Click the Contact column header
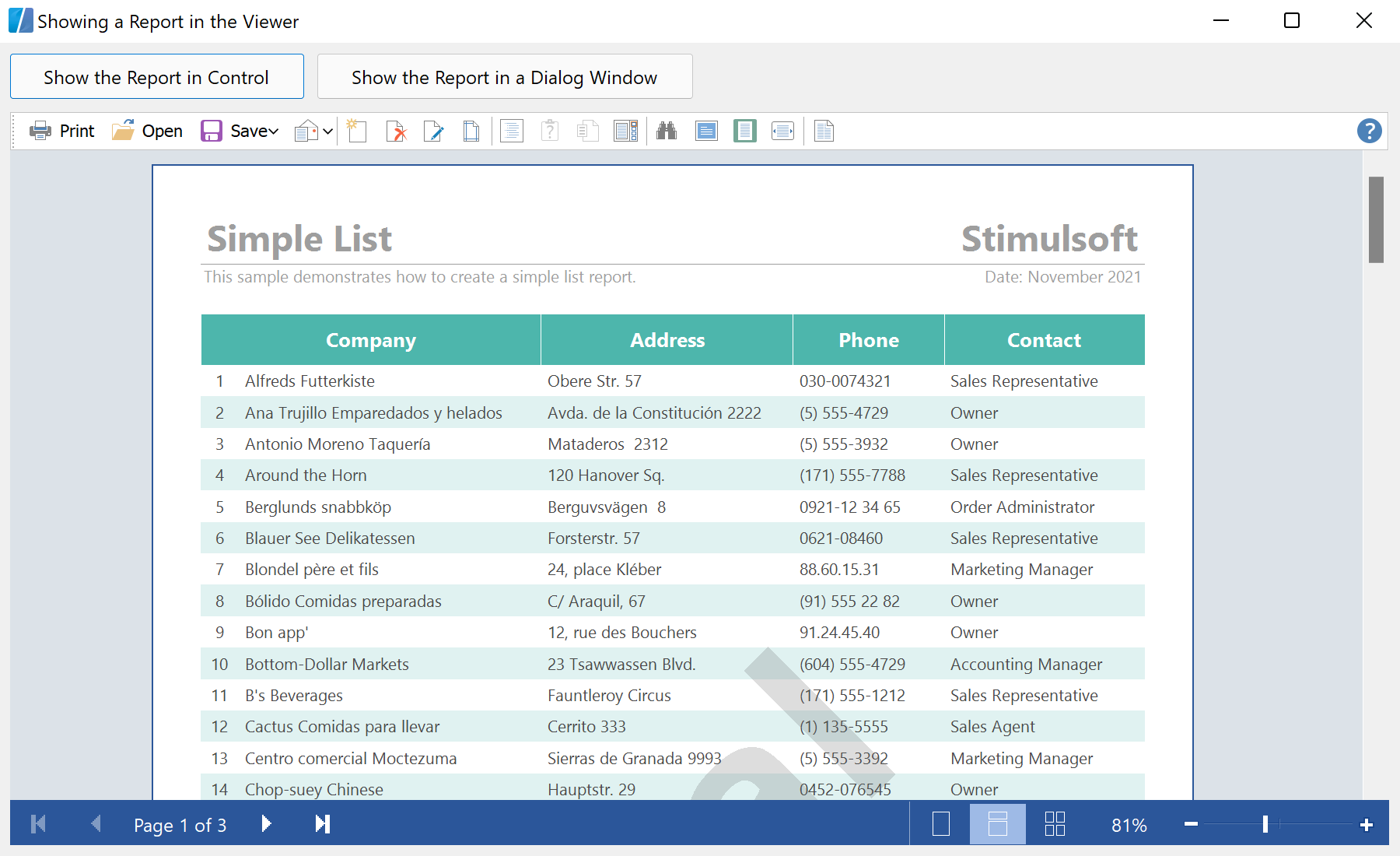 (1045, 340)
